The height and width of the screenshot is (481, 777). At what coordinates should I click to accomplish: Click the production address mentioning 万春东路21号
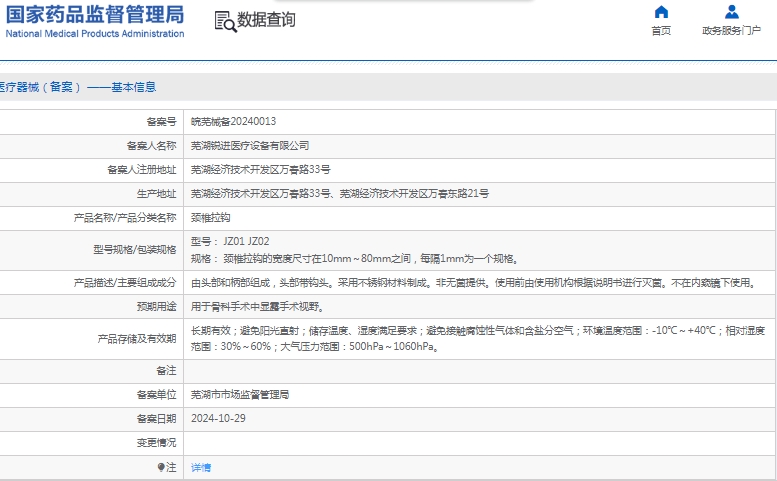point(340,194)
